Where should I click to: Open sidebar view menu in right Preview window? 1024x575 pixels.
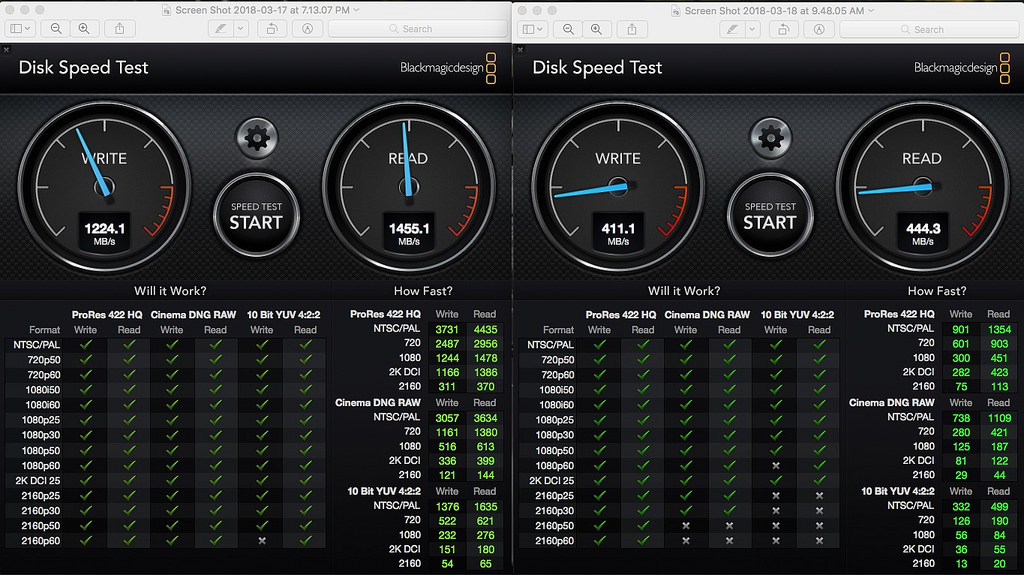(x=533, y=29)
